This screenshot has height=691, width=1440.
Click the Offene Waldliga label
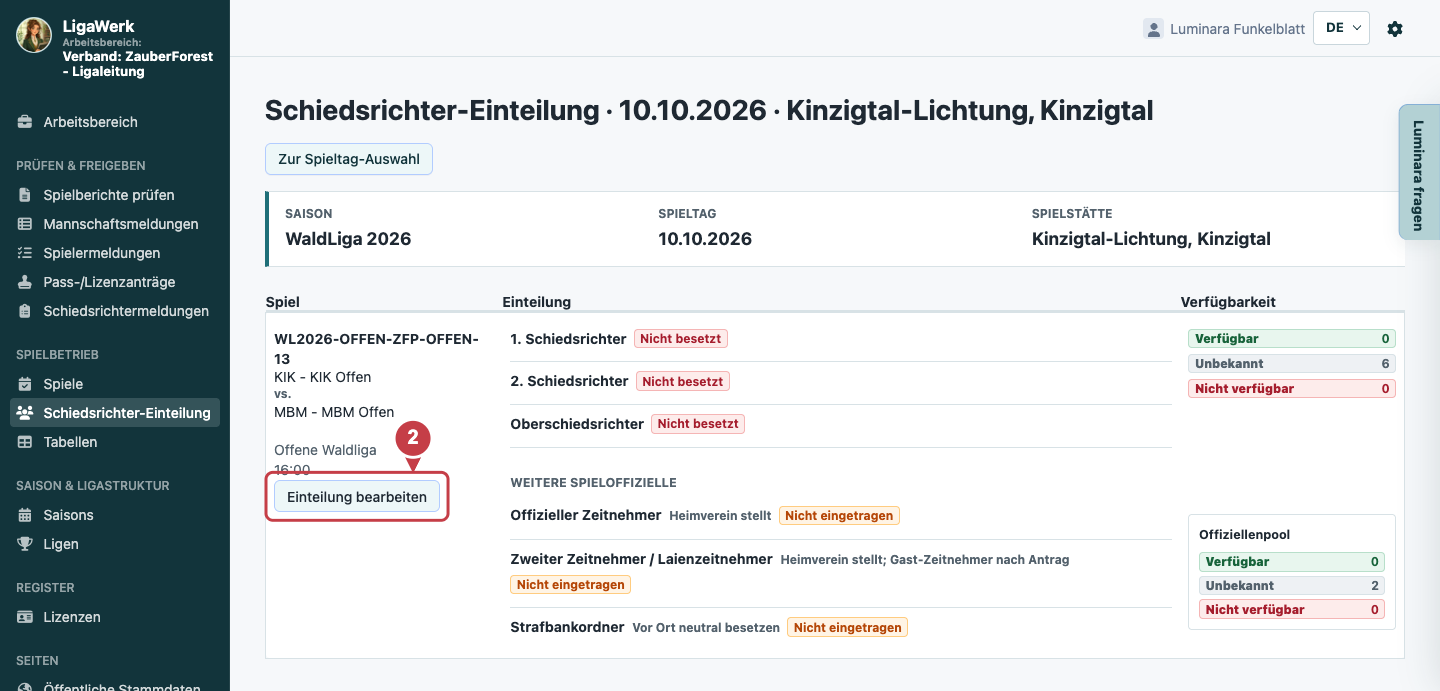coord(325,450)
